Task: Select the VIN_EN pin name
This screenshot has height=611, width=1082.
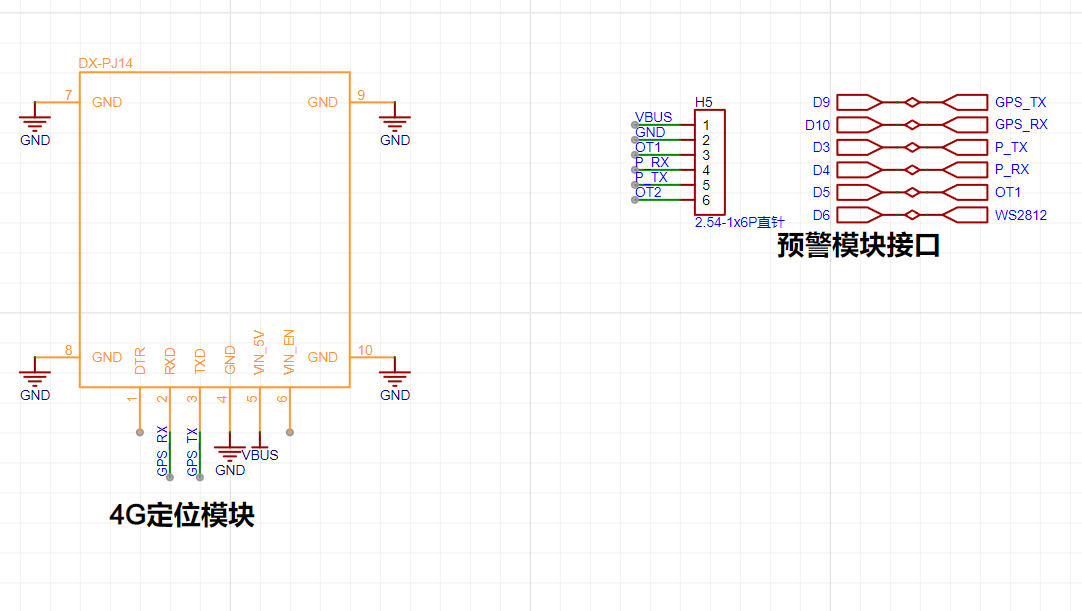Action: coord(289,352)
